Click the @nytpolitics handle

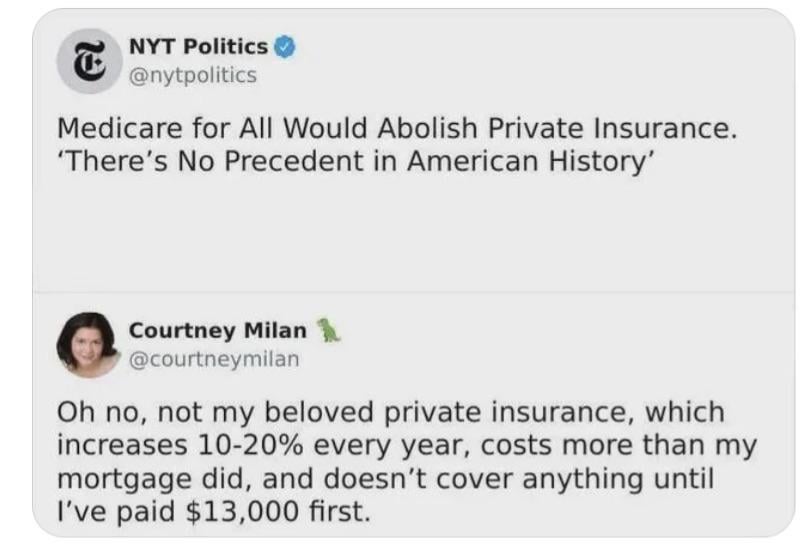click(192, 74)
